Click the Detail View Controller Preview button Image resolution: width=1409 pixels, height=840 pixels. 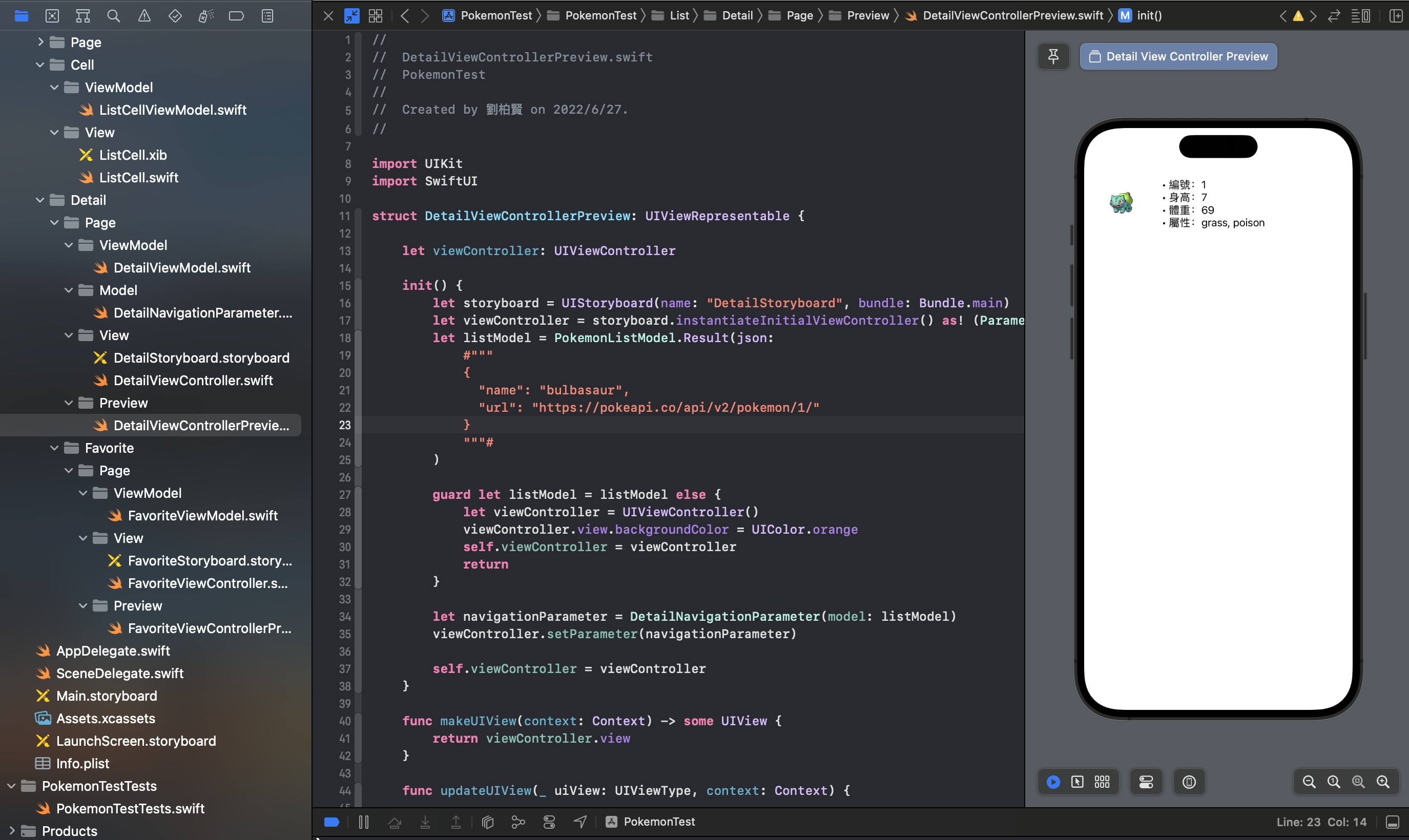(1177, 56)
